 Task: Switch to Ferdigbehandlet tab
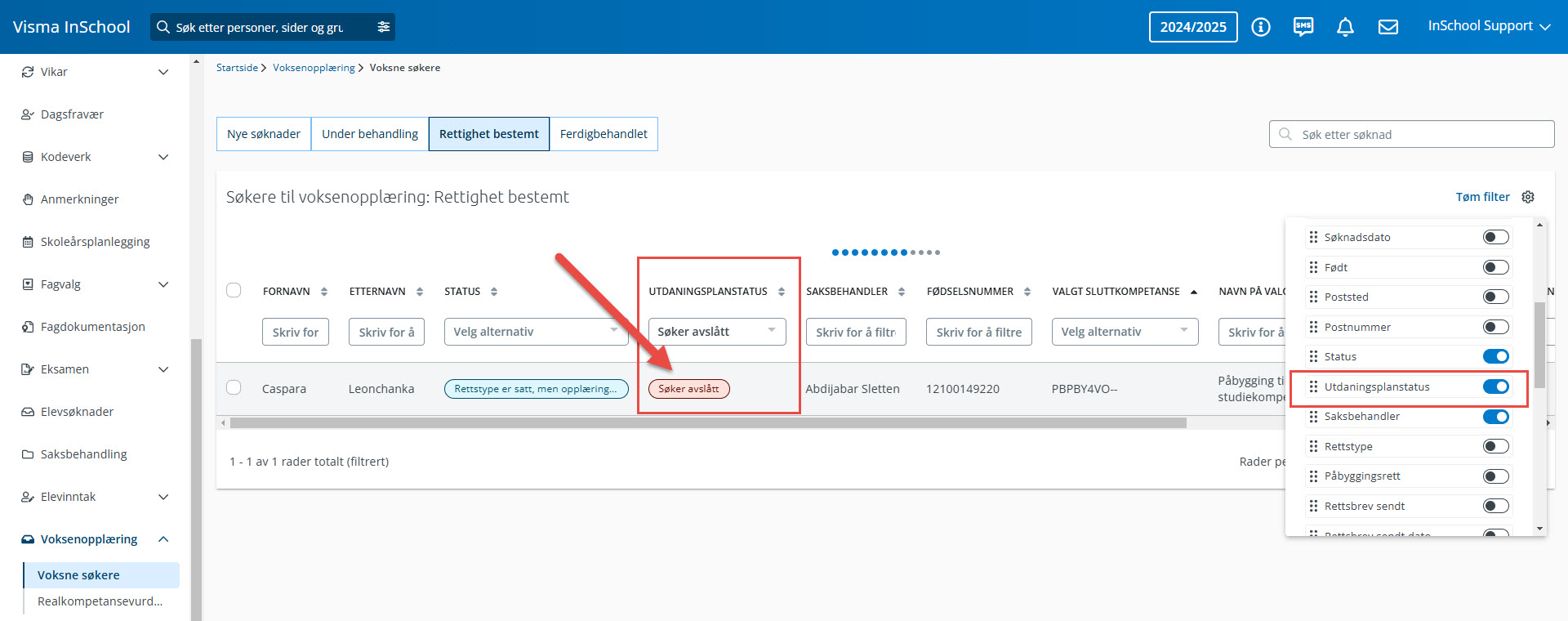click(x=604, y=134)
